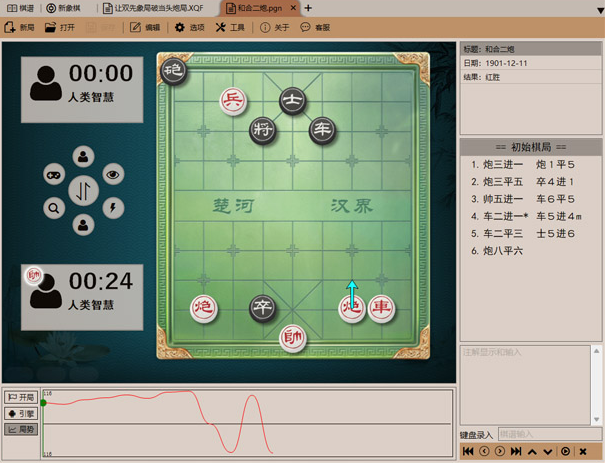Switch to the 让双先象局破当头炮局.XQF tab
This screenshot has height=463, width=605.
point(158,8)
